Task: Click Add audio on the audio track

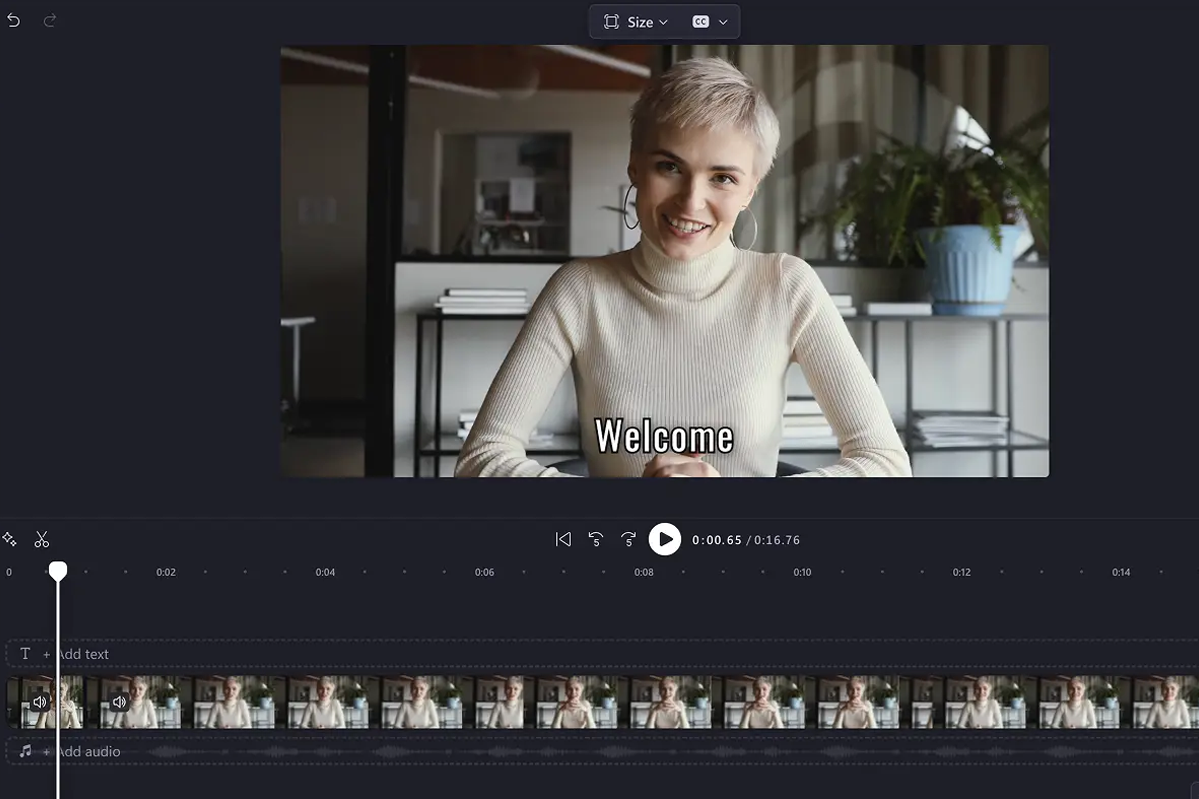Action: coord(87,752)
